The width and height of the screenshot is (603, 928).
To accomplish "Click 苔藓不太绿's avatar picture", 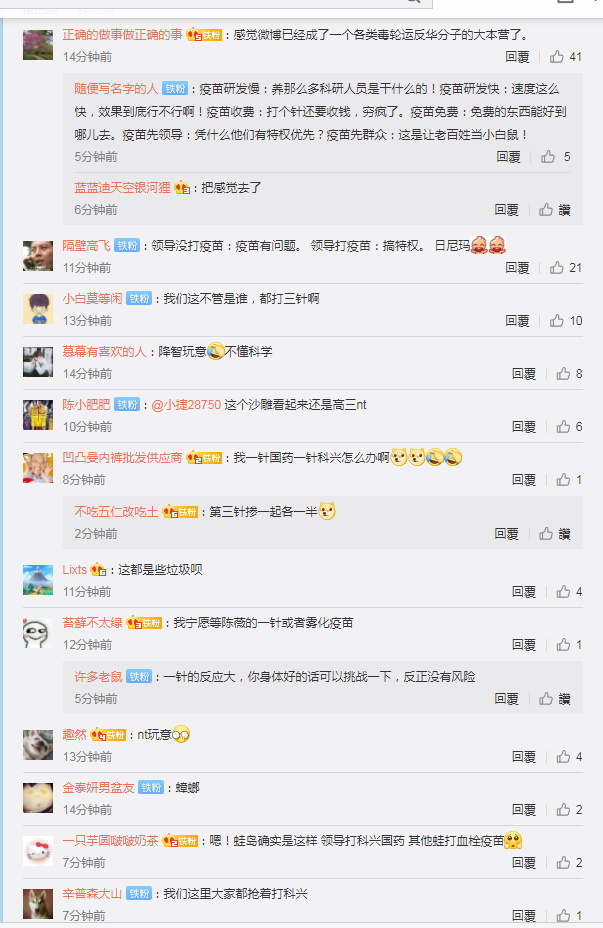I will tap(38, 633).
